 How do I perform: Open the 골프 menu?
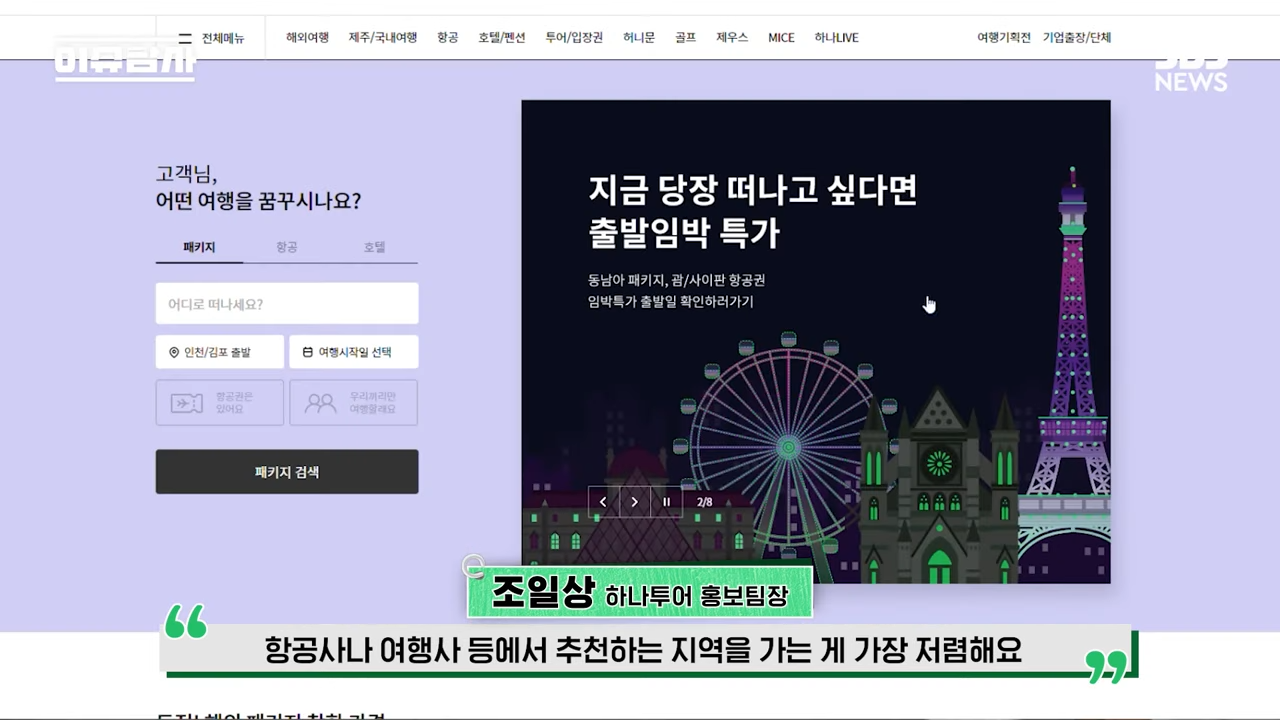coord(685,38)
